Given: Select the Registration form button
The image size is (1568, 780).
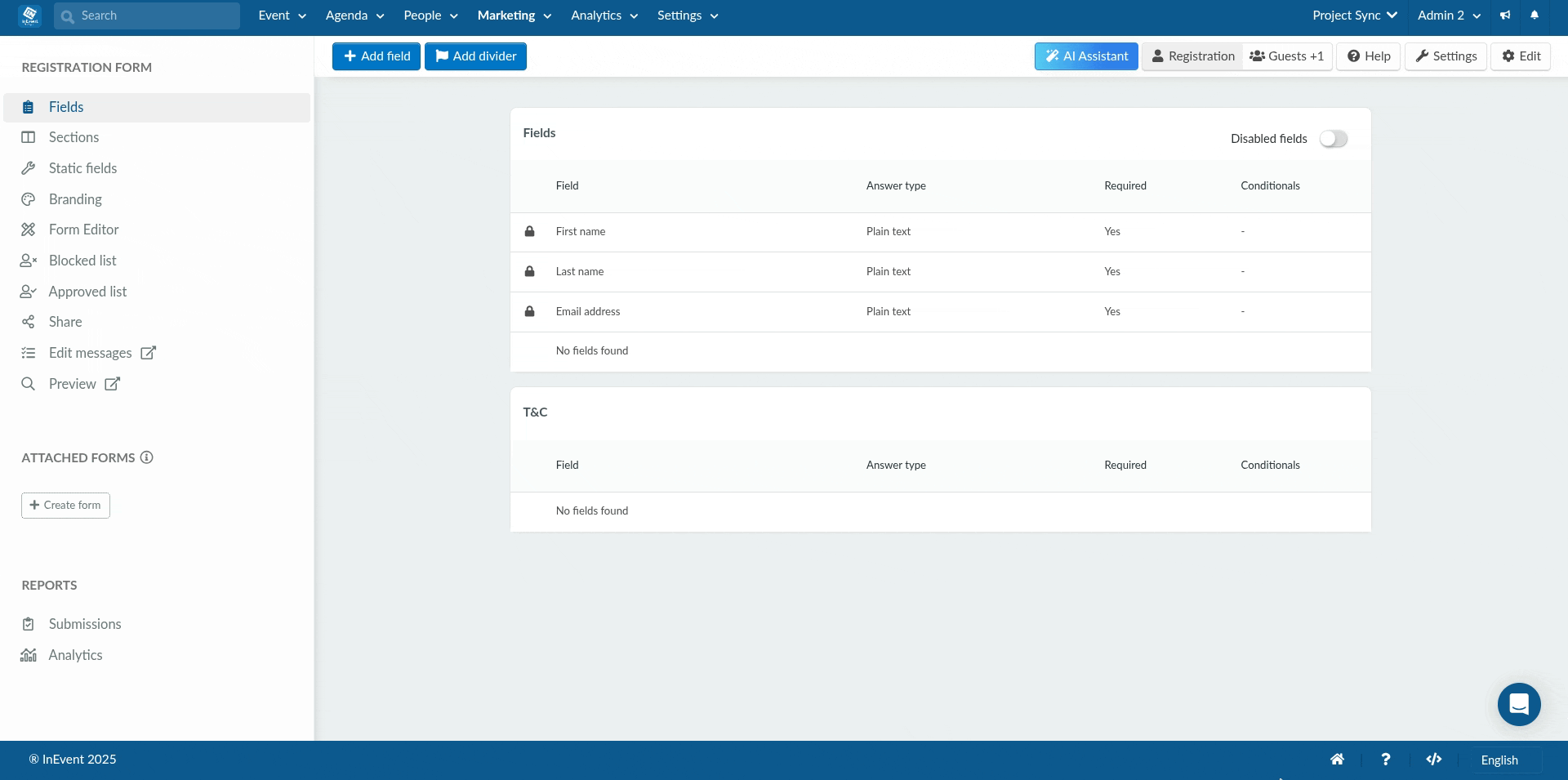Looking at the screenshot, I should pyautogui.click(x=1192, y=56).
